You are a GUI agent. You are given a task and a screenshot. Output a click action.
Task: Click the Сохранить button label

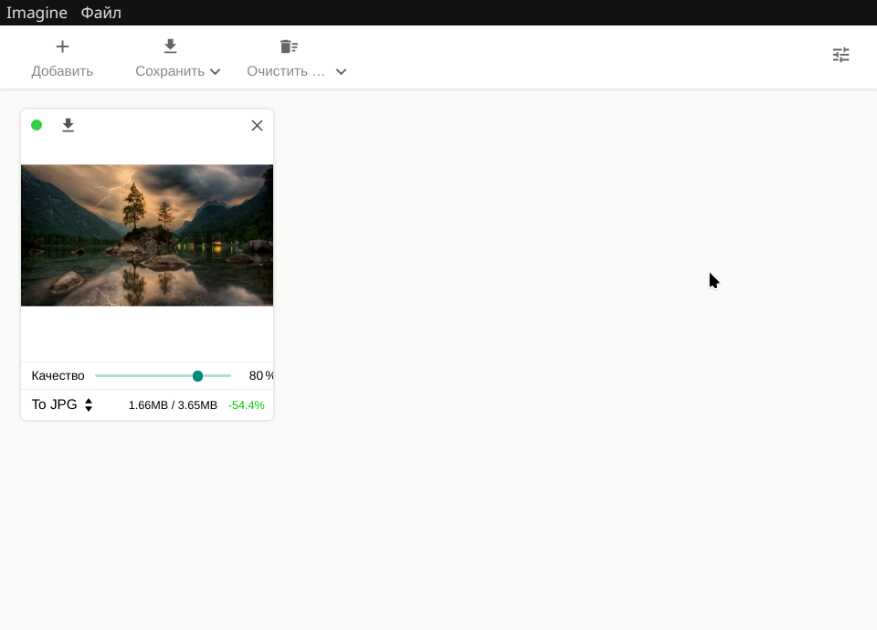pyautogui.click(x=170, y=72)
